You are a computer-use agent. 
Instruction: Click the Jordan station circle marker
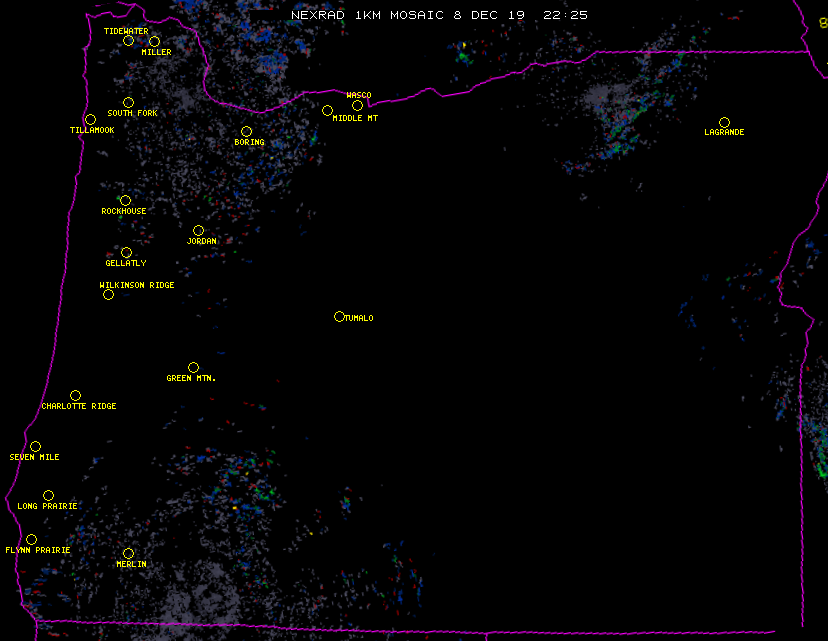198,231
